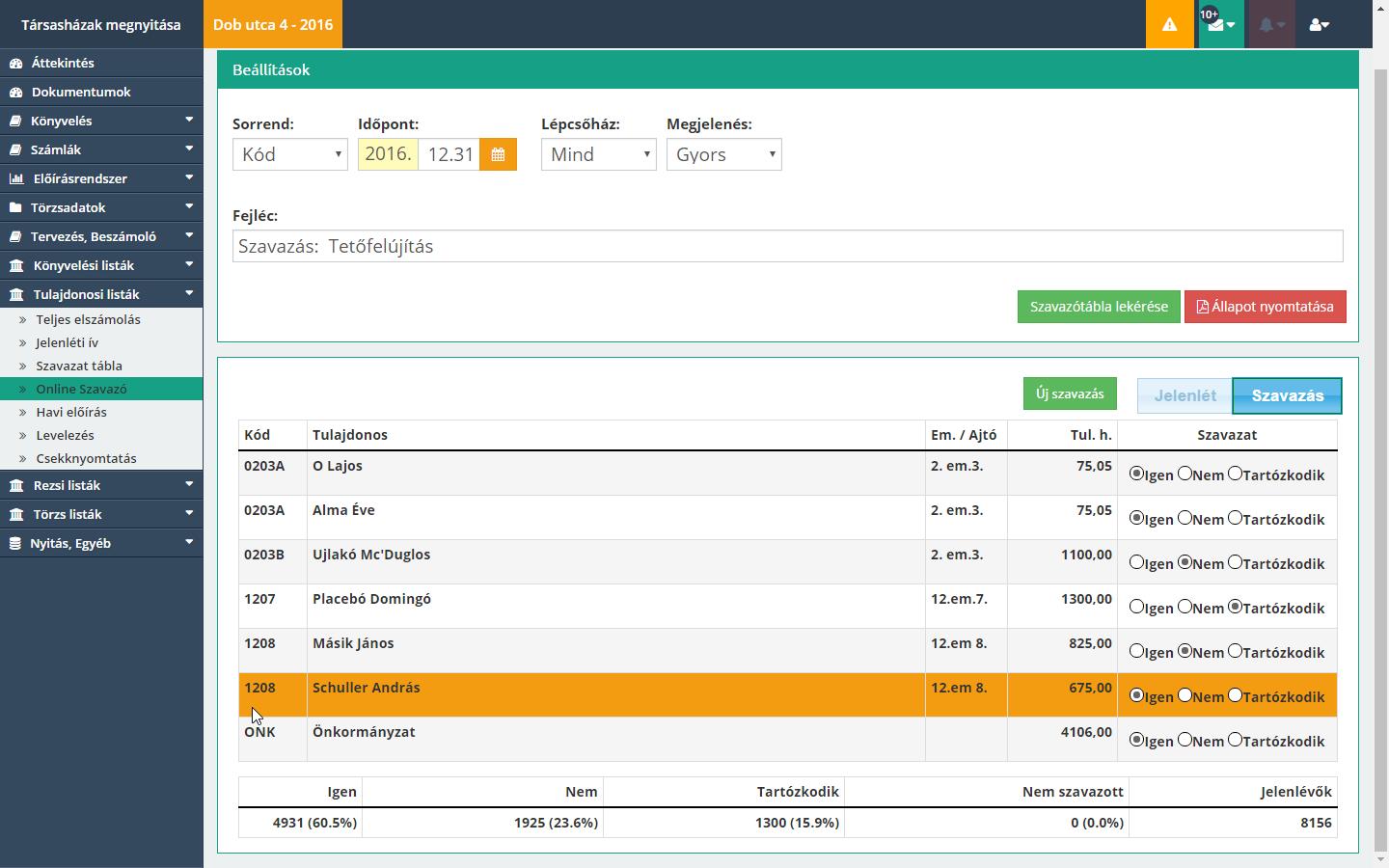Click the Törzsadatok folder icon in sidebar
This screenshot has width=1389, height=868.
click(x=15, y=207)
